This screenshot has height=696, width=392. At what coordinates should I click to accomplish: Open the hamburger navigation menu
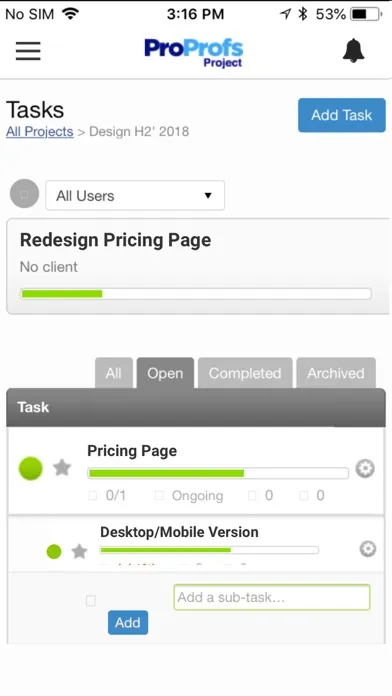pyautogui.click(x=28, y=51)
